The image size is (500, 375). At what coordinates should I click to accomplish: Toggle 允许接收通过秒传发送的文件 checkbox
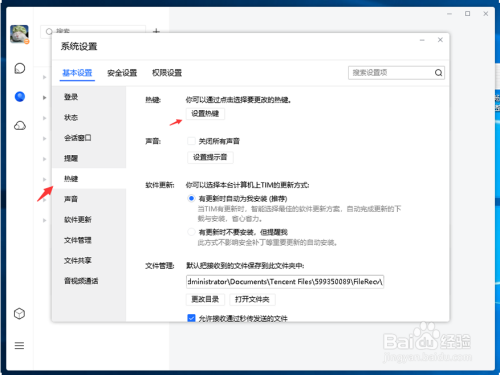[x=191, y=318]
